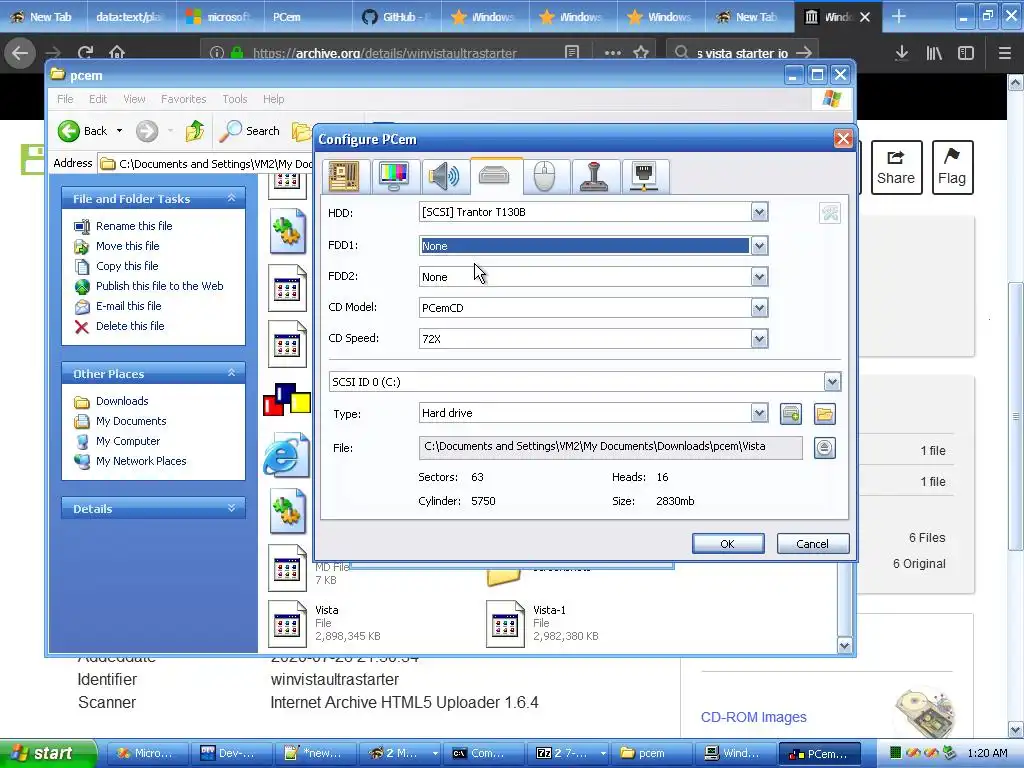Open Downloads in Other Places
Viewport: 1024px width, 768px height.
(x=122, y=401)
